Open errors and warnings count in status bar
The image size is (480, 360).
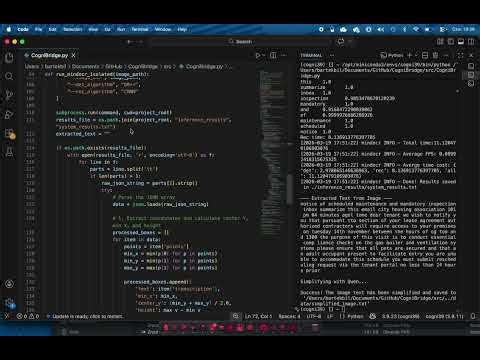[x=28, y=316]
